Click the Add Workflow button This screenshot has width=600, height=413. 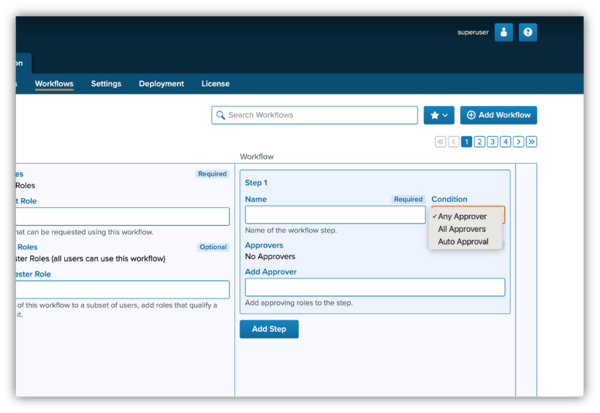click(x=498, y=115)
